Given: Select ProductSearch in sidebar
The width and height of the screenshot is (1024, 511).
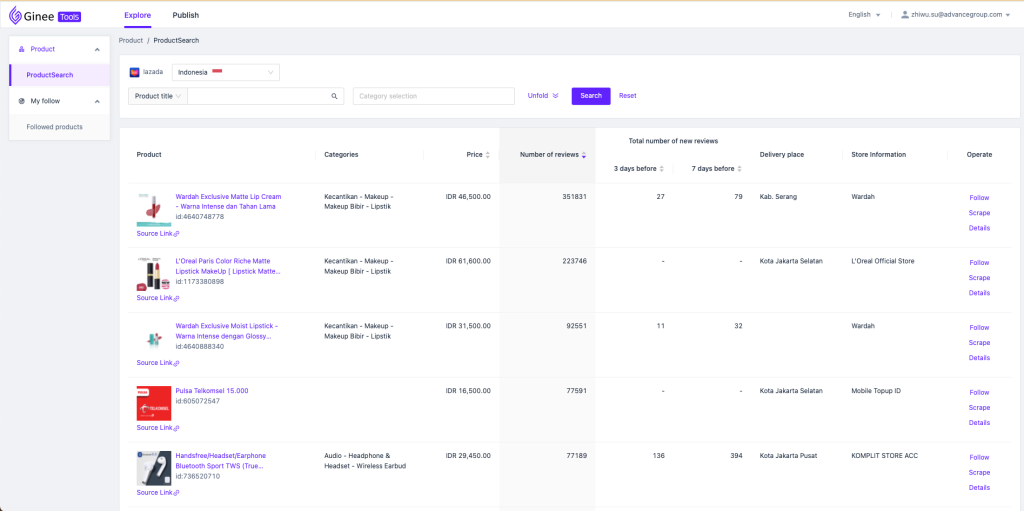Looking at the screenshot, I should (59, 75).
